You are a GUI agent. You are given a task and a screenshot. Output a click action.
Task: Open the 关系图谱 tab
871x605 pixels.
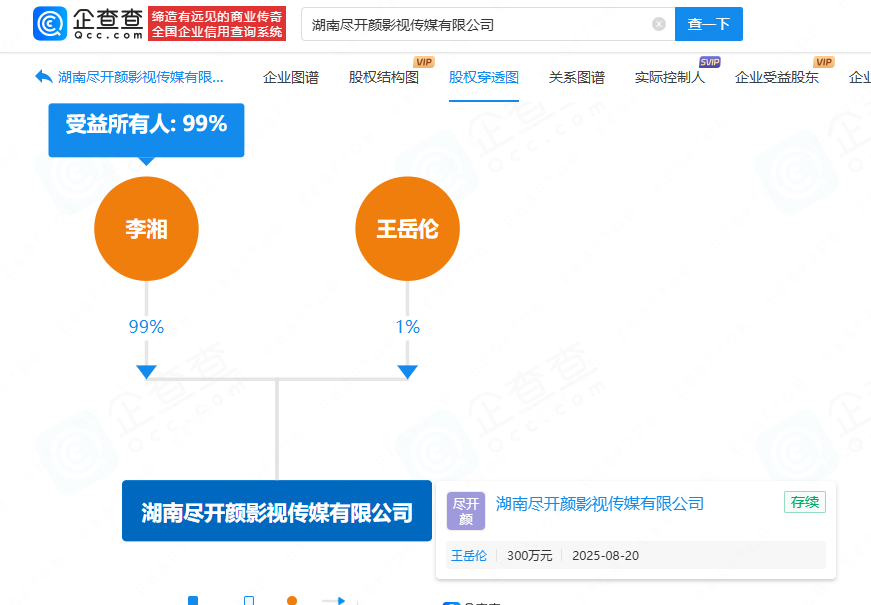(577, 76)
